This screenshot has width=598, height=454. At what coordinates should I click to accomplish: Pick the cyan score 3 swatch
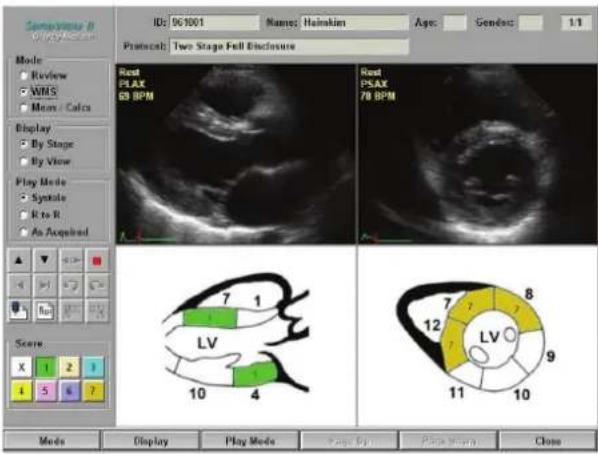tap(93, 367)
